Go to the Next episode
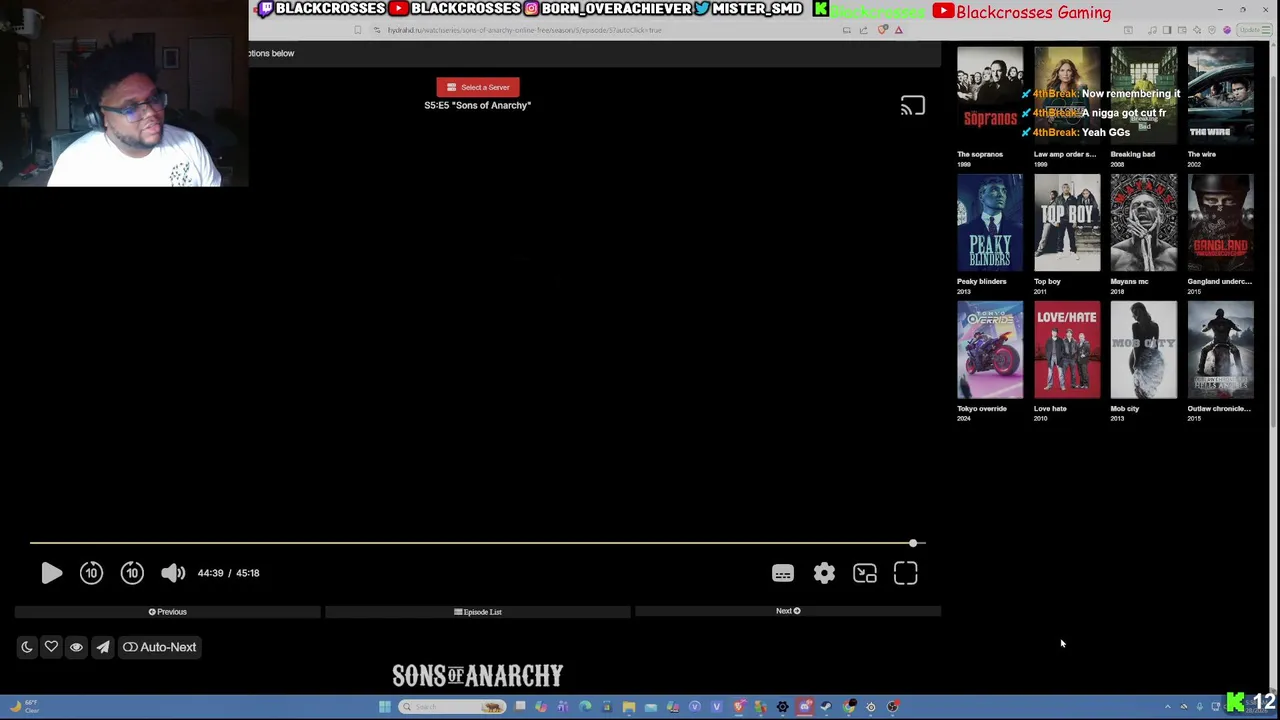 coord(788,611)
